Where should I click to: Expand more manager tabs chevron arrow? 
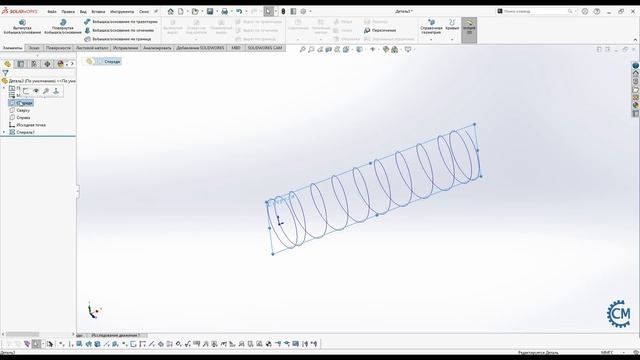(72, 64)
